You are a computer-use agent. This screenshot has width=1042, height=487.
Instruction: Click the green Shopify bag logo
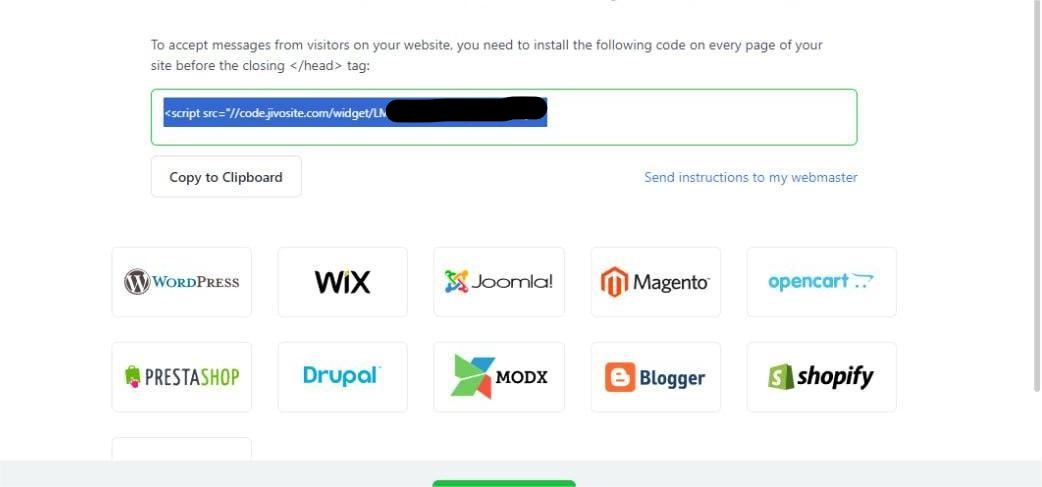pos(781,377)
